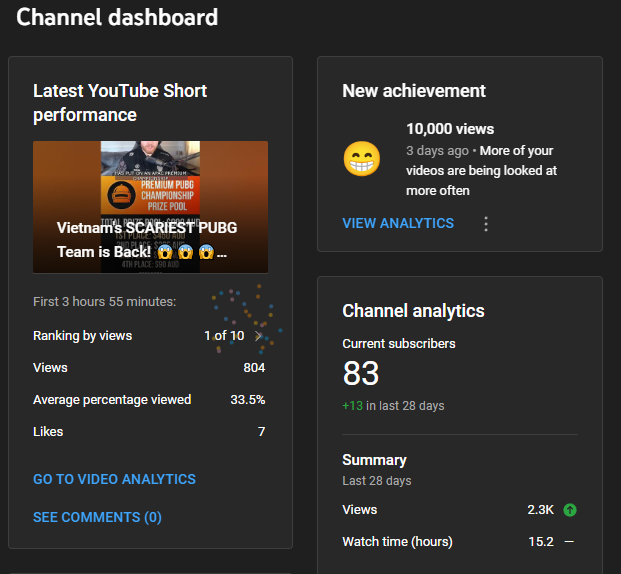Expand Ranking by views chevron arrow
This screenshot has width=621, height=574.
pos(259,336)
